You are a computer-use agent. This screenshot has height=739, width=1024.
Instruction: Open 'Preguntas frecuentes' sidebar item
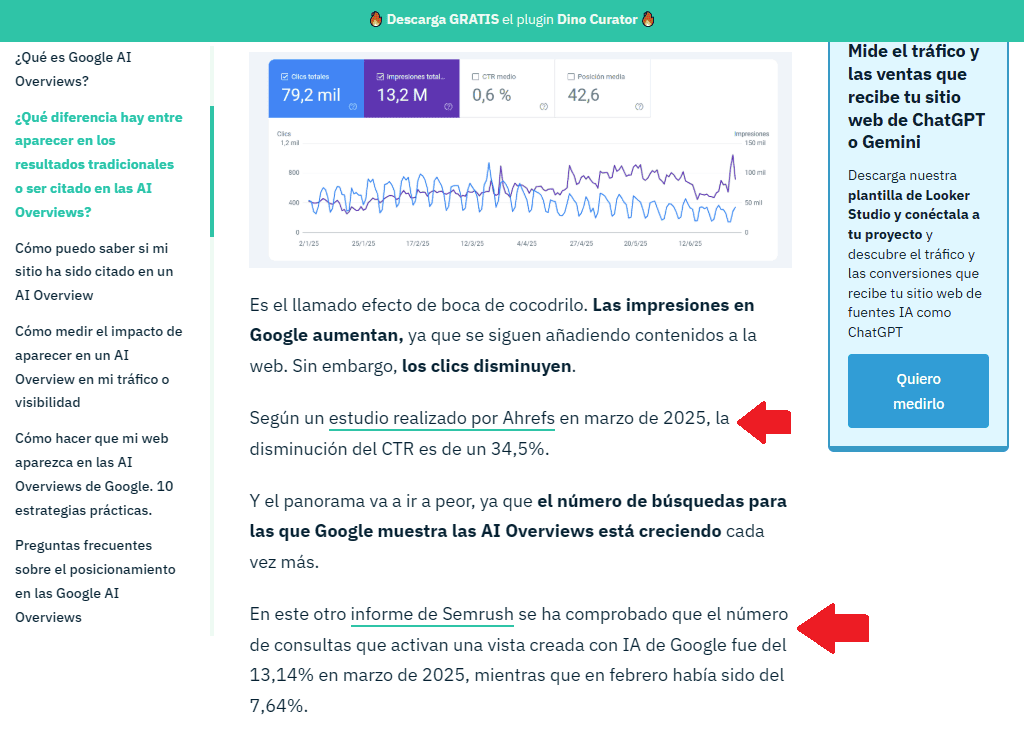(x=95, y=581)
